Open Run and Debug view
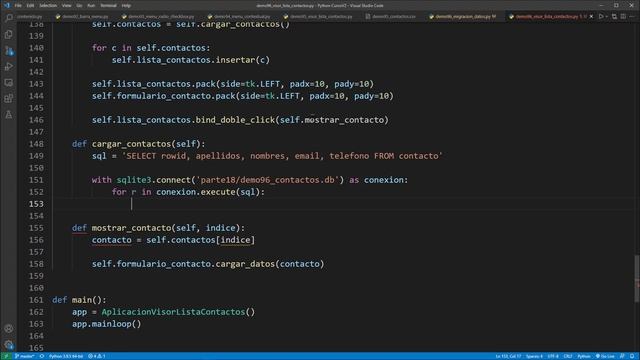The width and height of the screenshot is (640, 360). (9, 67)
